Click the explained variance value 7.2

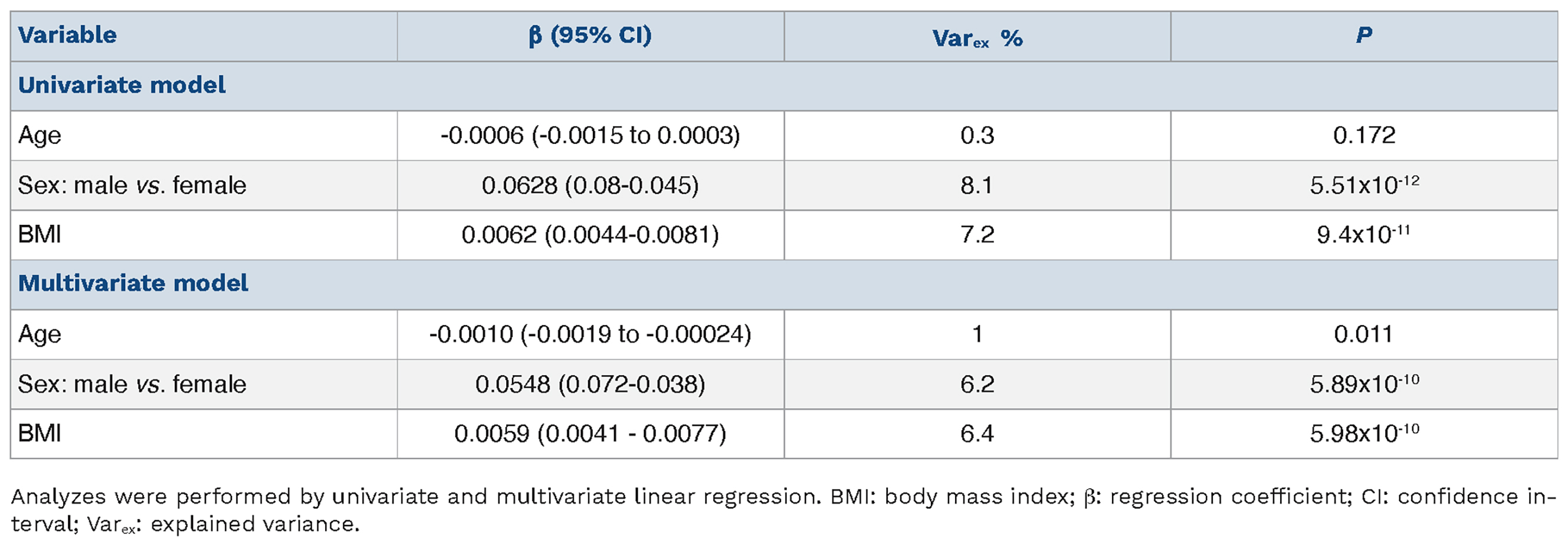(x=977, y=235)
